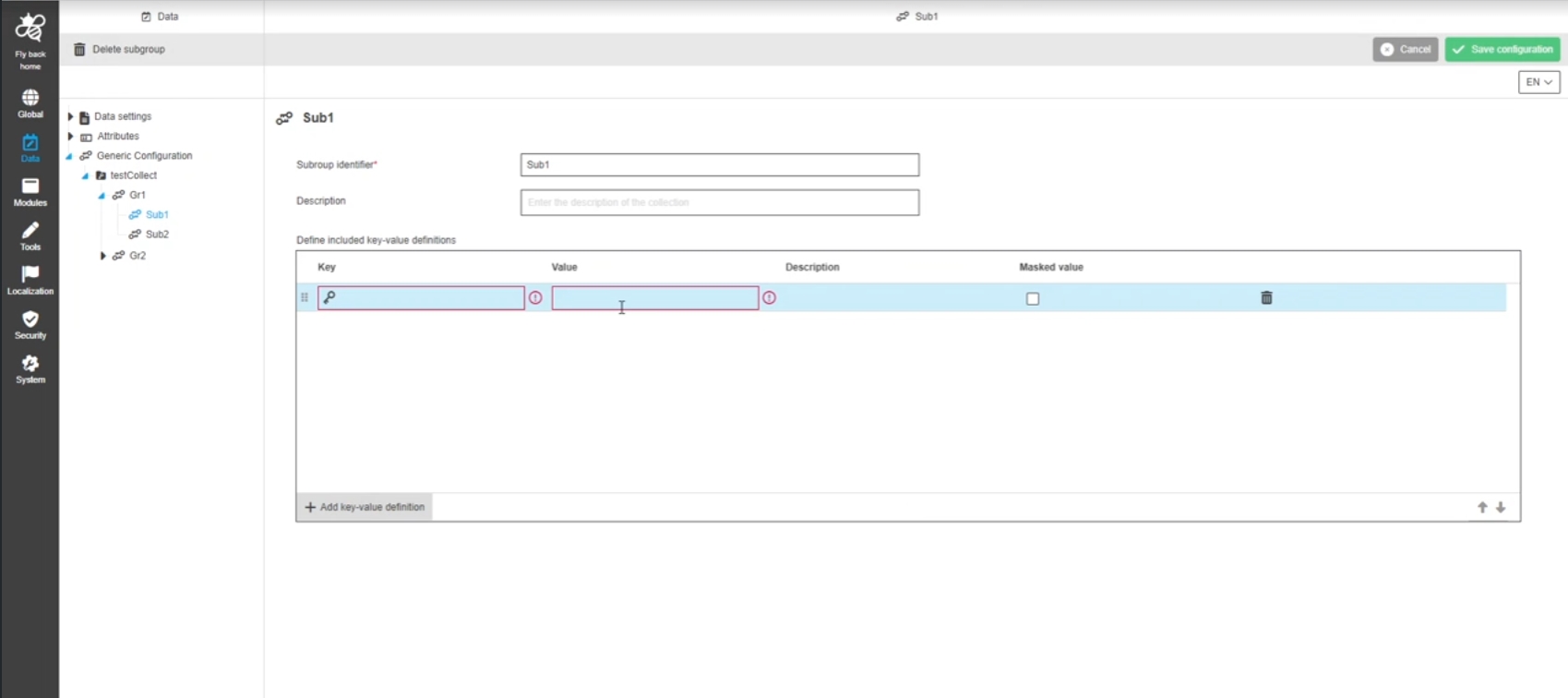Open the EN language dropdown

tap(1538, 82)
